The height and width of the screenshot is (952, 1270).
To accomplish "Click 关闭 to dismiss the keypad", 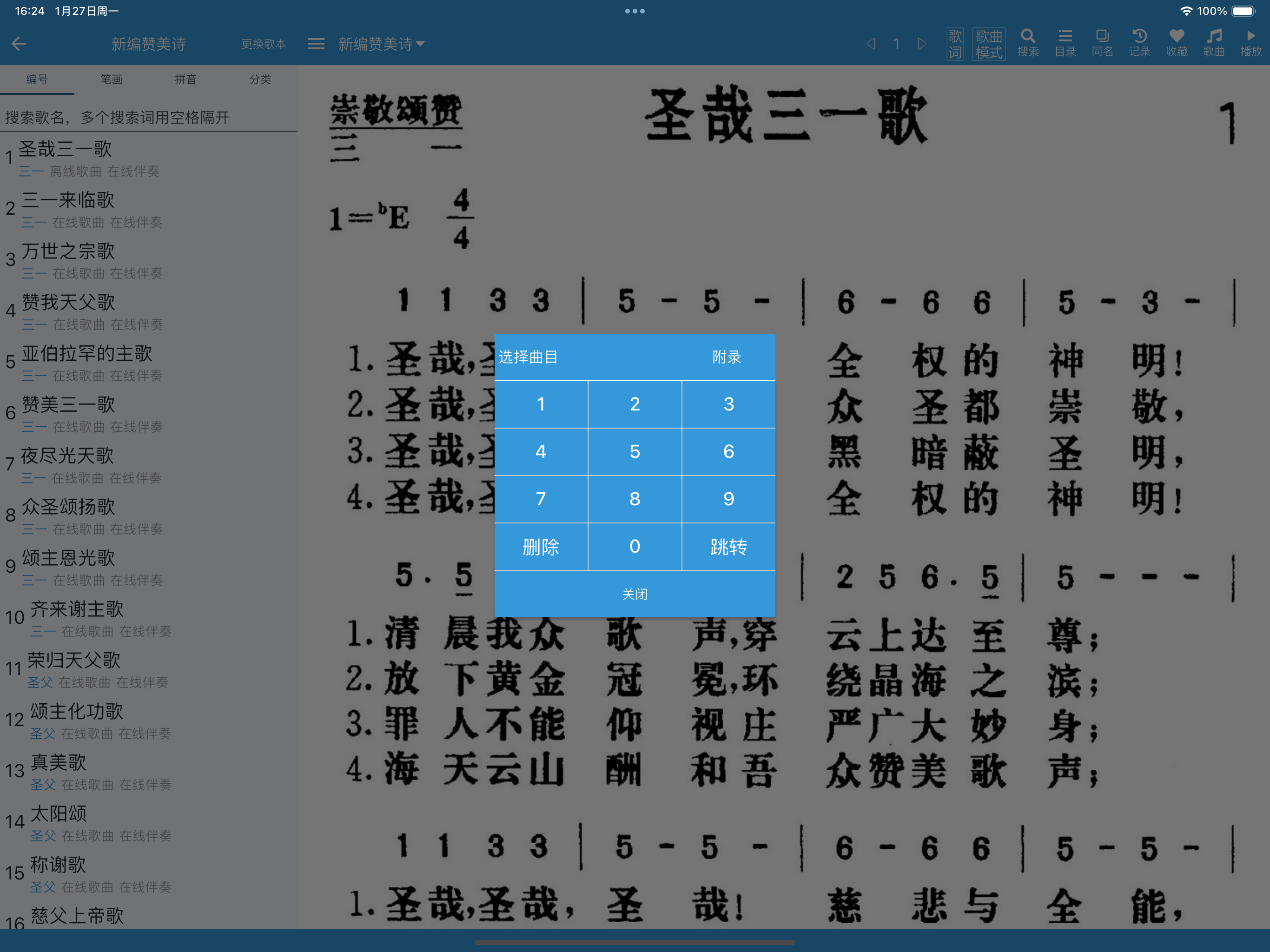I will [x=635, y=594].
